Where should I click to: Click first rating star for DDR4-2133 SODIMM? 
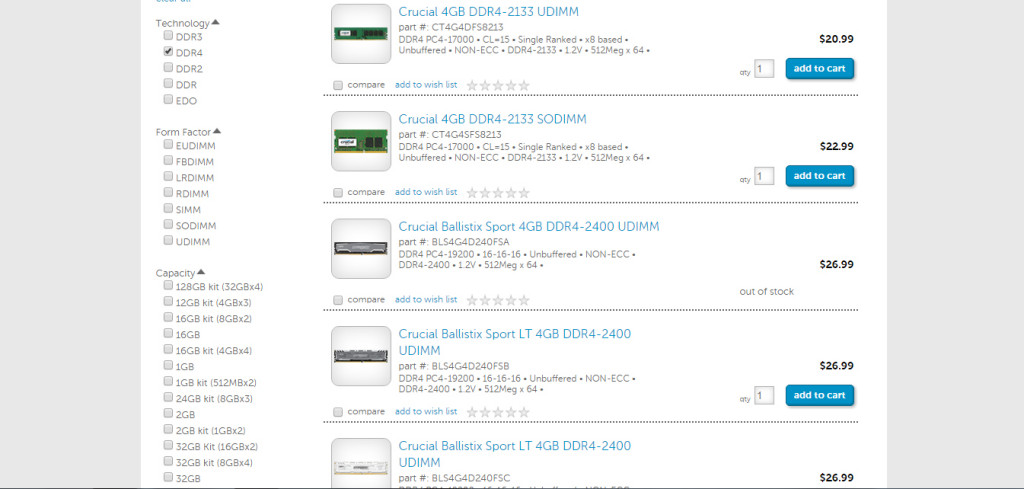472,193
